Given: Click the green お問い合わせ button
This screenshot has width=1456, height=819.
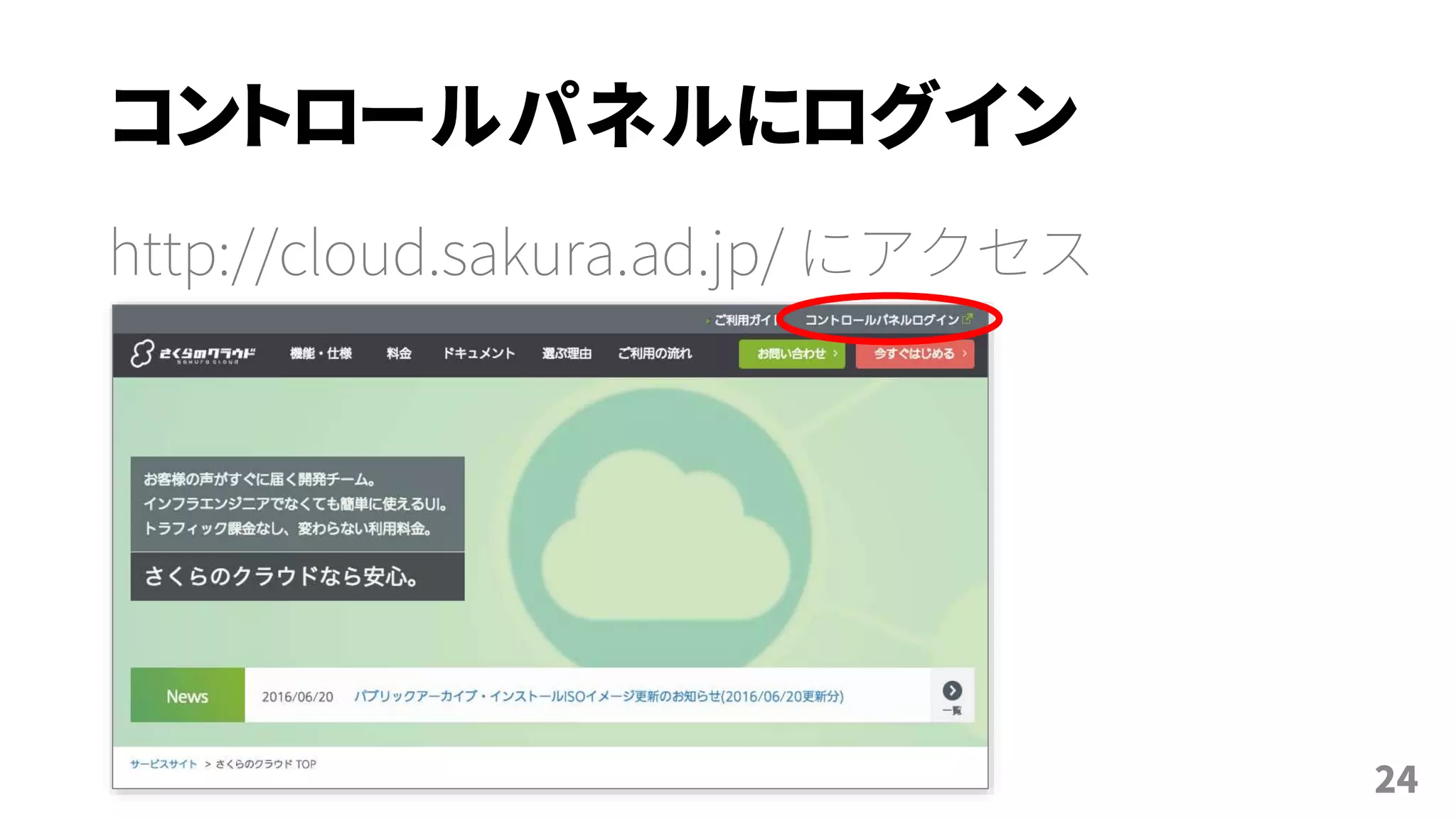Looking at the screenshot, I should [x=792, y=354].
